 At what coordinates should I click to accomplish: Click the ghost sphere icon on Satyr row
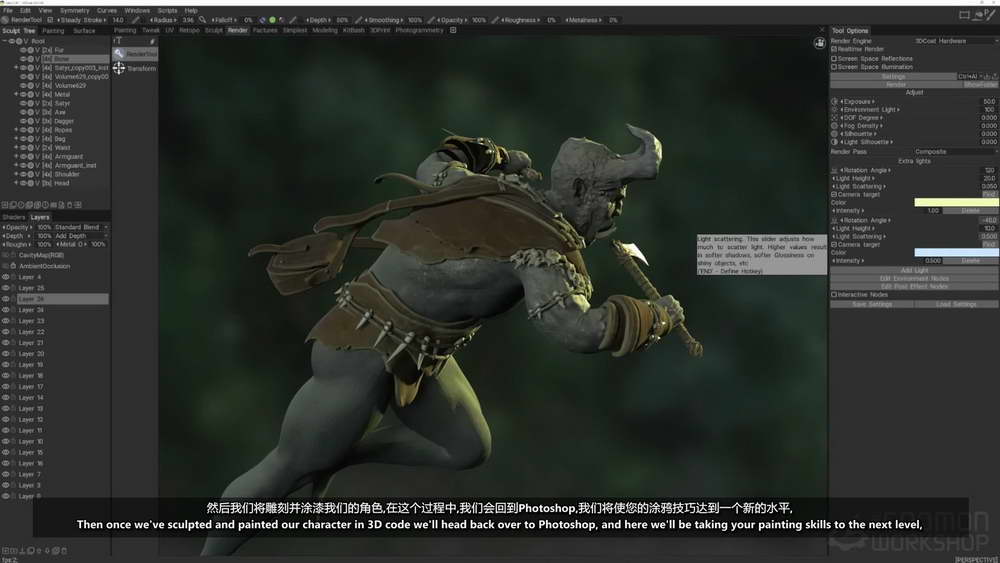coord(30,103)
